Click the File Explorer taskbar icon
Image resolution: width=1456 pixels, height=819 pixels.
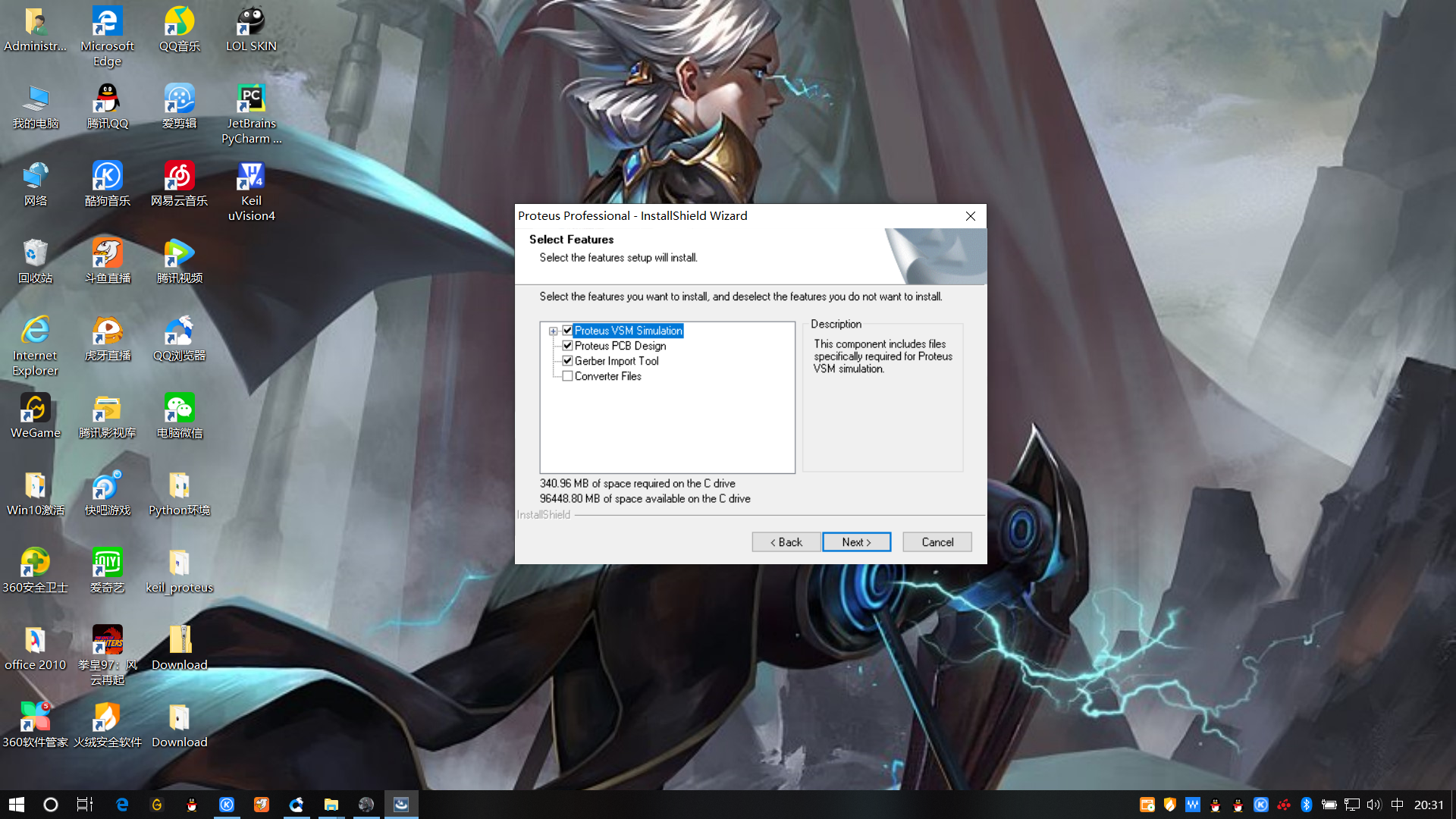coord(331,805)
